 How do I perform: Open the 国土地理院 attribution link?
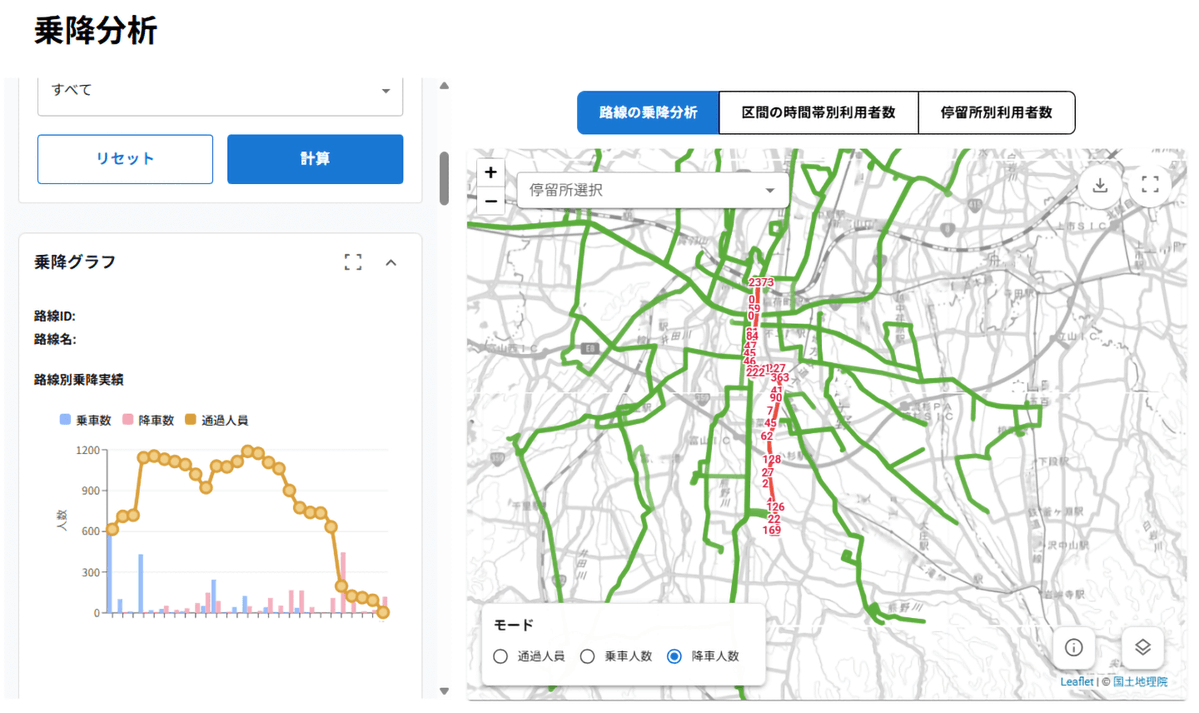click(1140, 682)
